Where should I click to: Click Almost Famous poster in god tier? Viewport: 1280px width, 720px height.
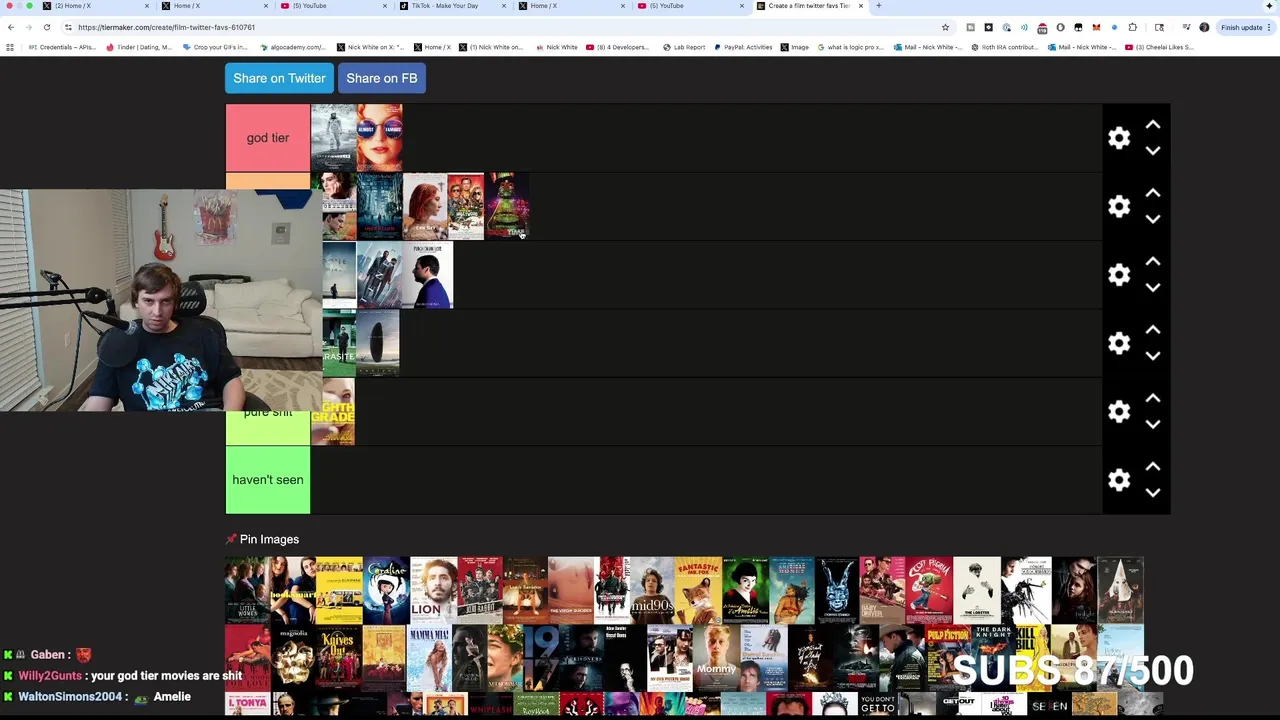point(379,138)
